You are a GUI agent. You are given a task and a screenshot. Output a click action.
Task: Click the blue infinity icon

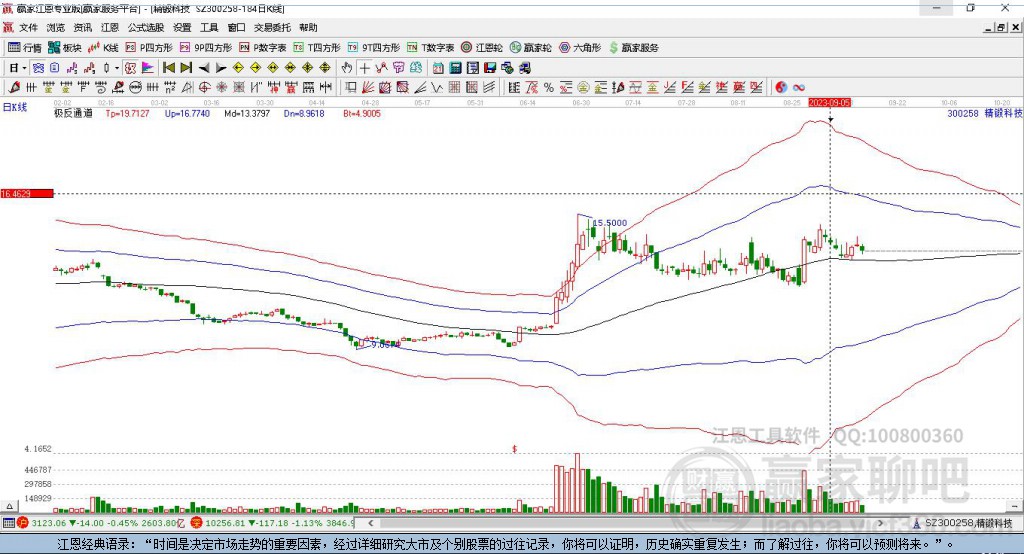click(799, 87)
